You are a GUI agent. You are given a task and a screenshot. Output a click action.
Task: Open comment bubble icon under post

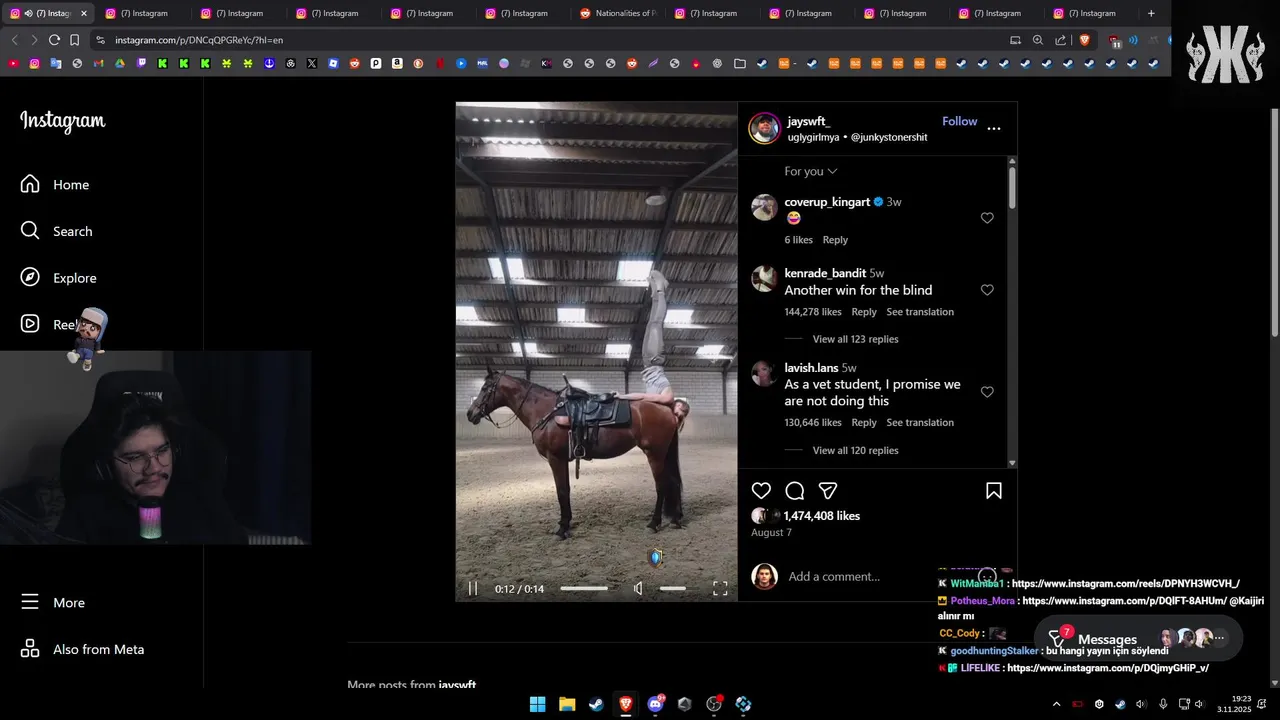pyautogui.click(x=795, y=491)
